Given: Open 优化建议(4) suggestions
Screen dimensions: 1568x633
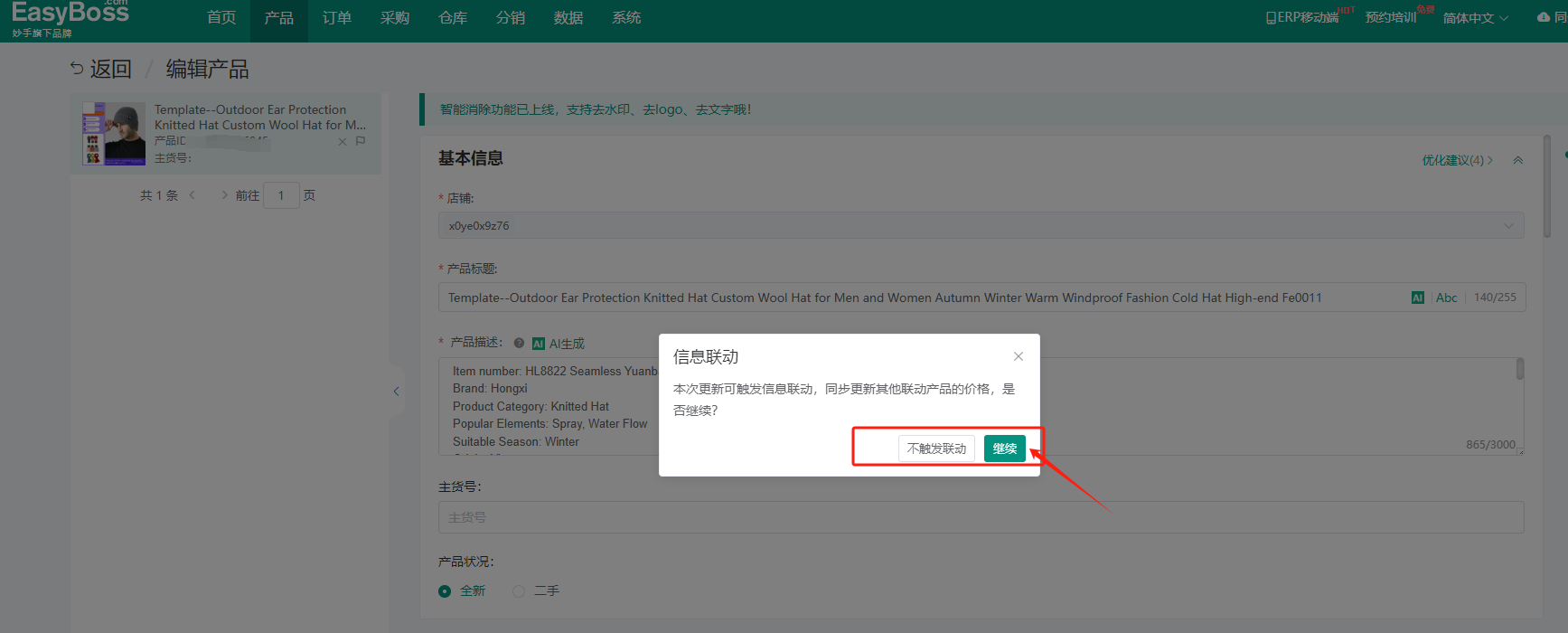Looking at the screenshot, I should 1457,160.
